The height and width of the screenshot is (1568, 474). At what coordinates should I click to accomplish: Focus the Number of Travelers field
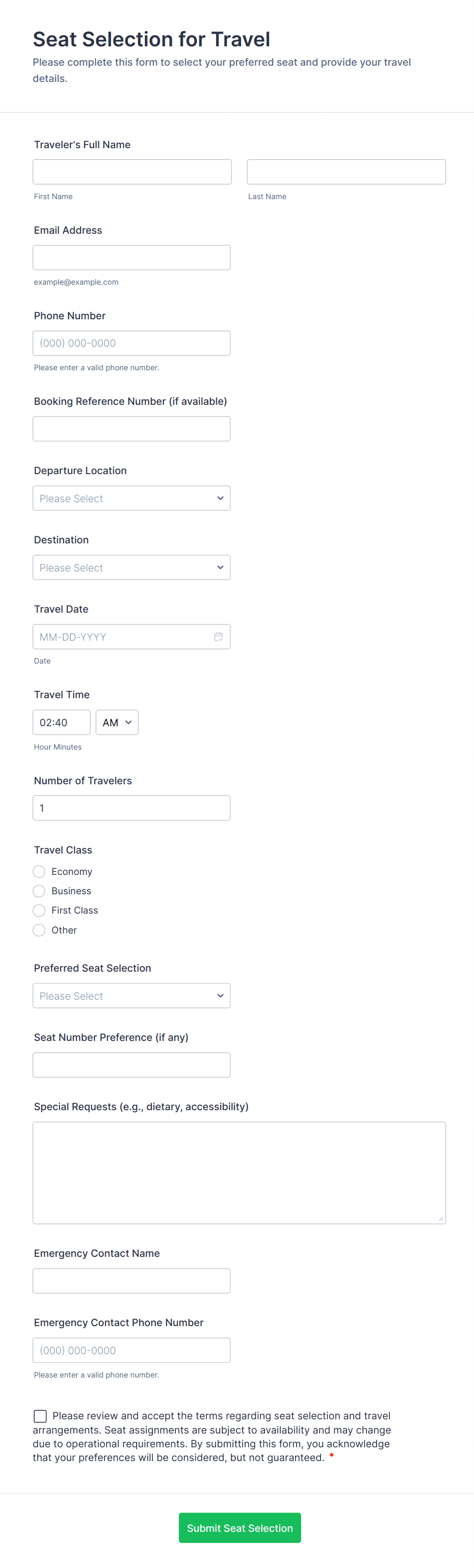pos(131,808)
